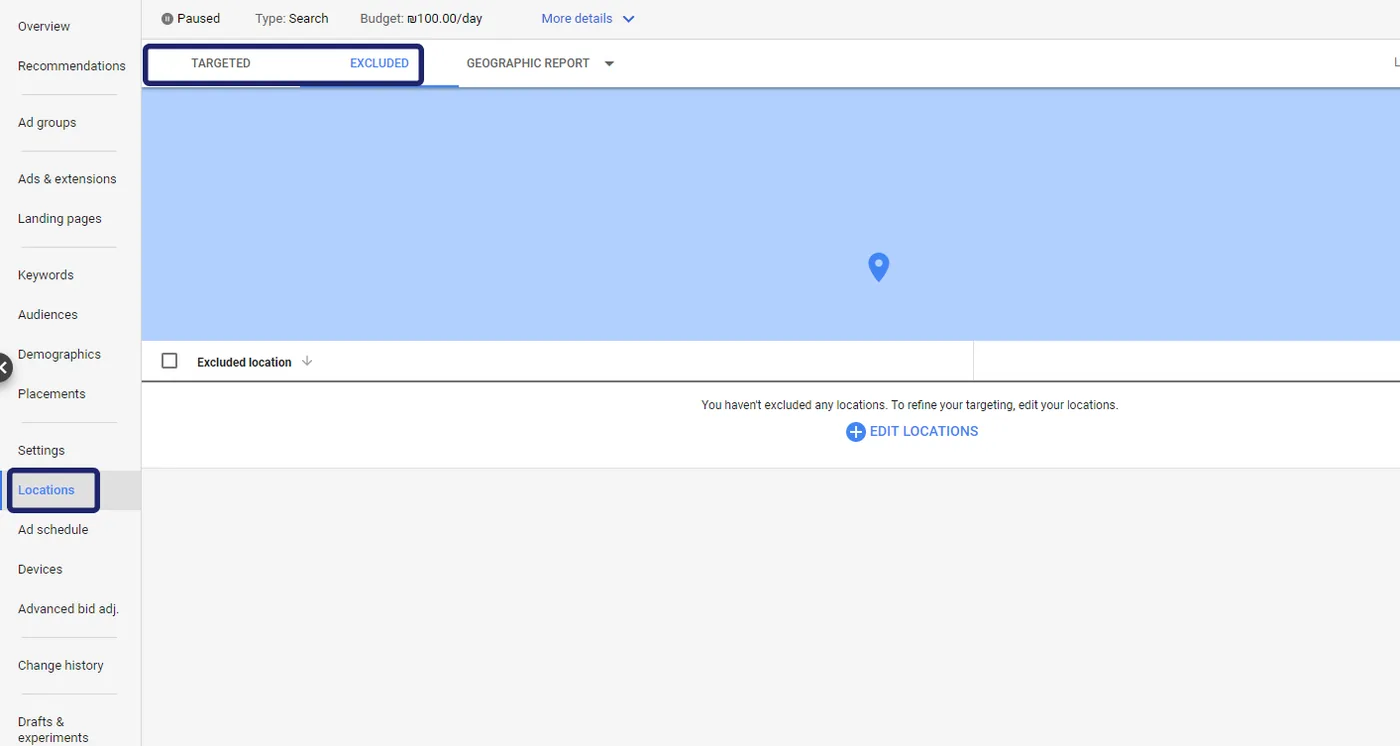Image resolution: width=1400 pixels, height=746 pixels.
Task: Click the plus icon beside Edit Locations
Action: (855, 432)
